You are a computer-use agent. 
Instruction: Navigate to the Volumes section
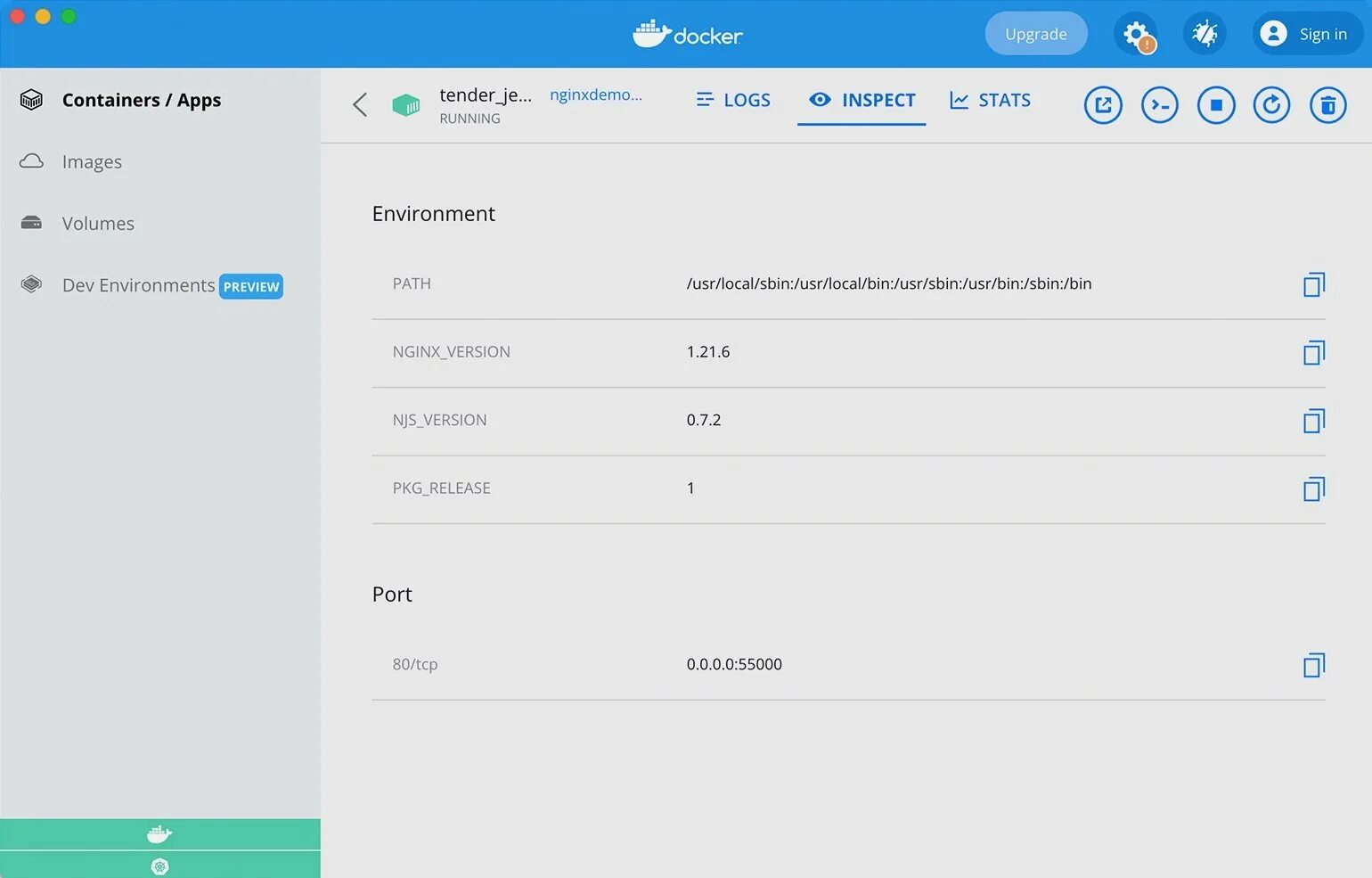pos(98,223)
